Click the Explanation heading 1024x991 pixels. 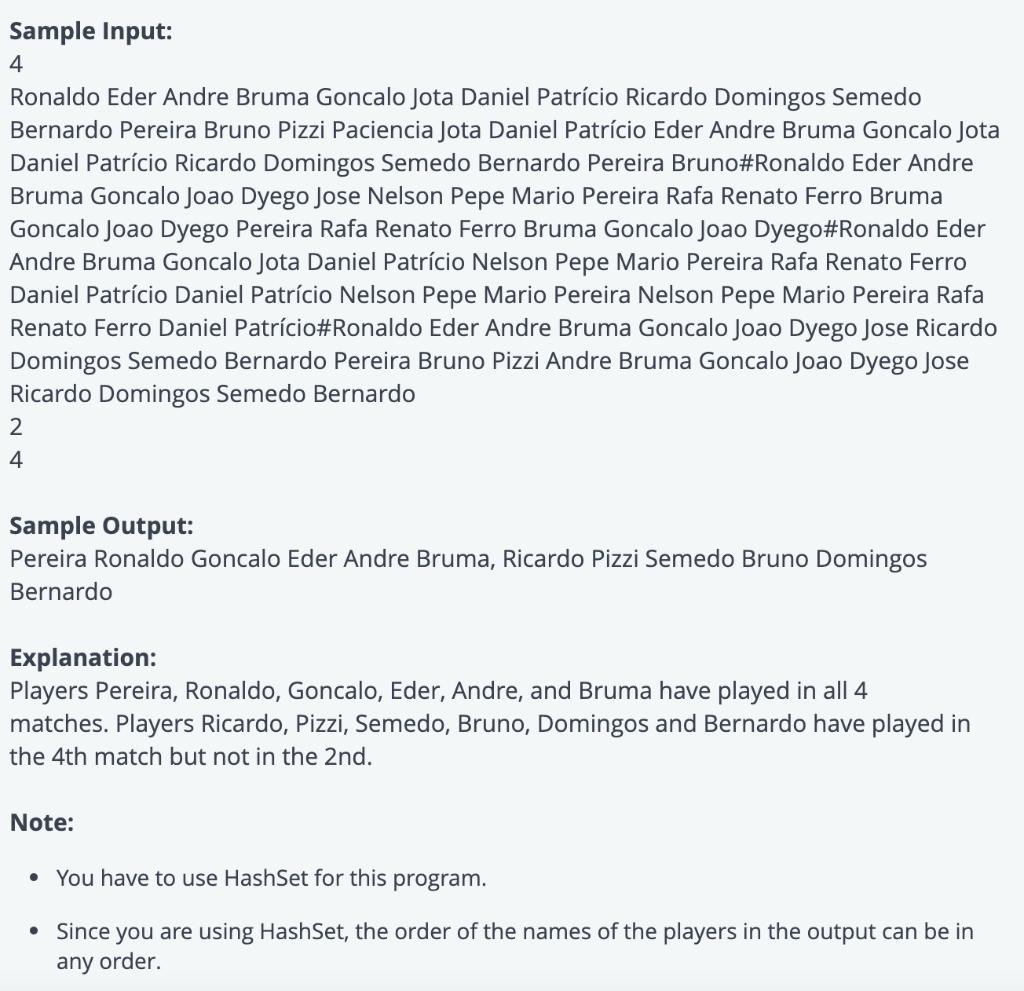(x=83, y=657)
